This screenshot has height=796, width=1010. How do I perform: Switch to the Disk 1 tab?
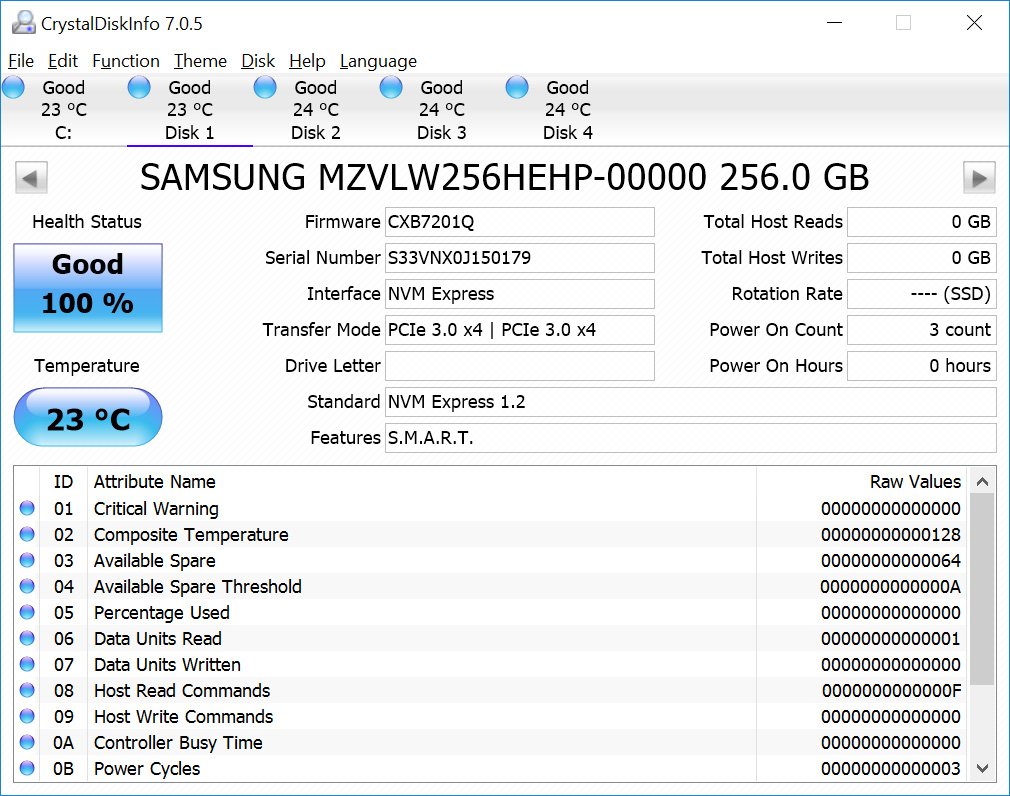coord(189,110)
